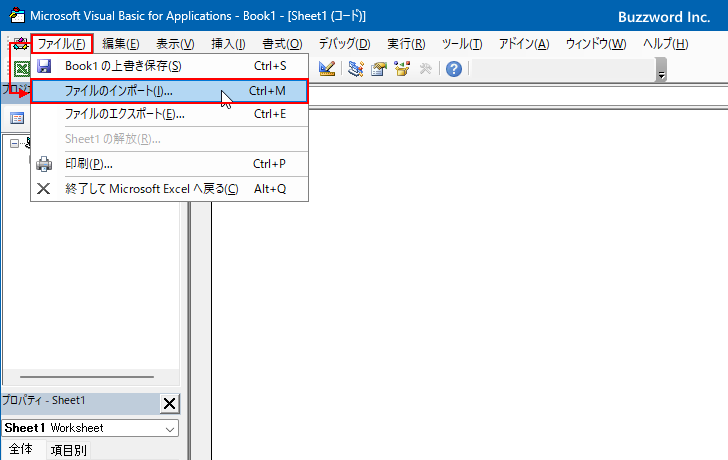Choose ファイルのエクスポート(E)... menu item
The height and width of the screenshot is (460, 728).
click(169, 114)
